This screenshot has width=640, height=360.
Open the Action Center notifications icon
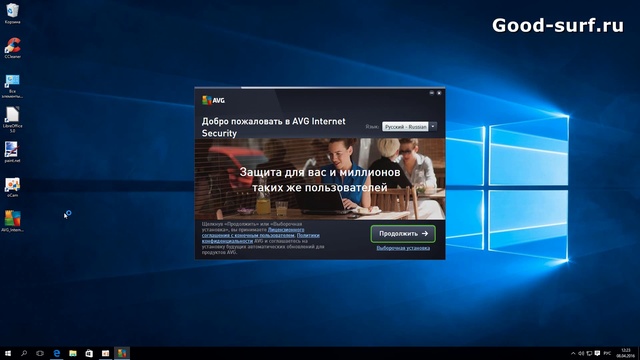[x=597, y=353]
